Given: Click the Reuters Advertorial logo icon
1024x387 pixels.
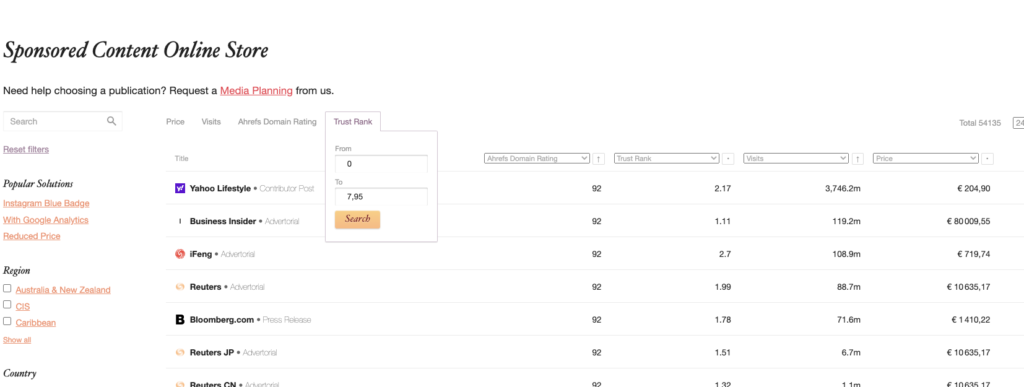Looking at the screenshot, I should (x=180, y=286).
